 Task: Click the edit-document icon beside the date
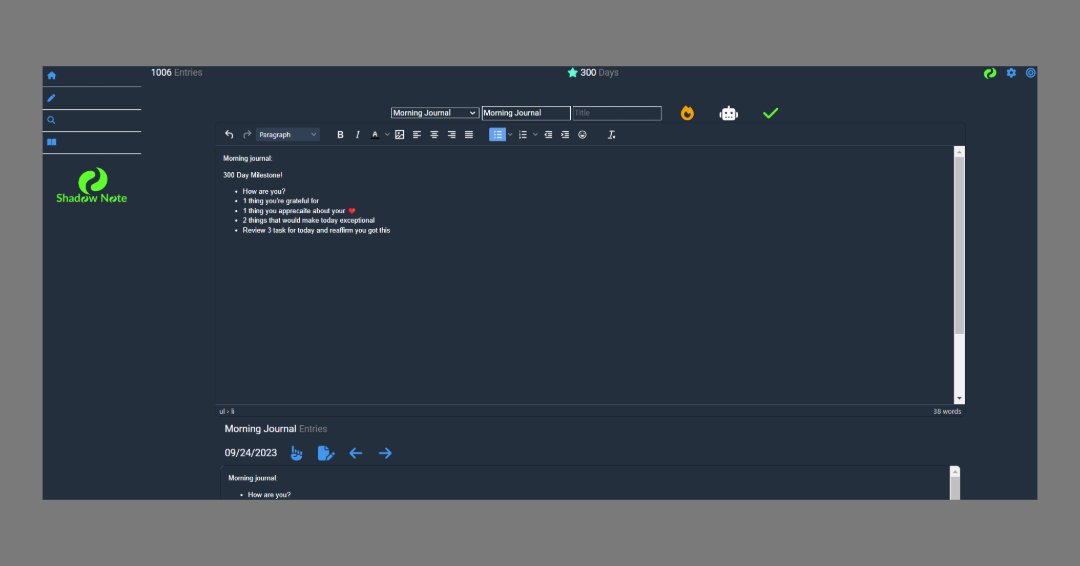[326, 453]
